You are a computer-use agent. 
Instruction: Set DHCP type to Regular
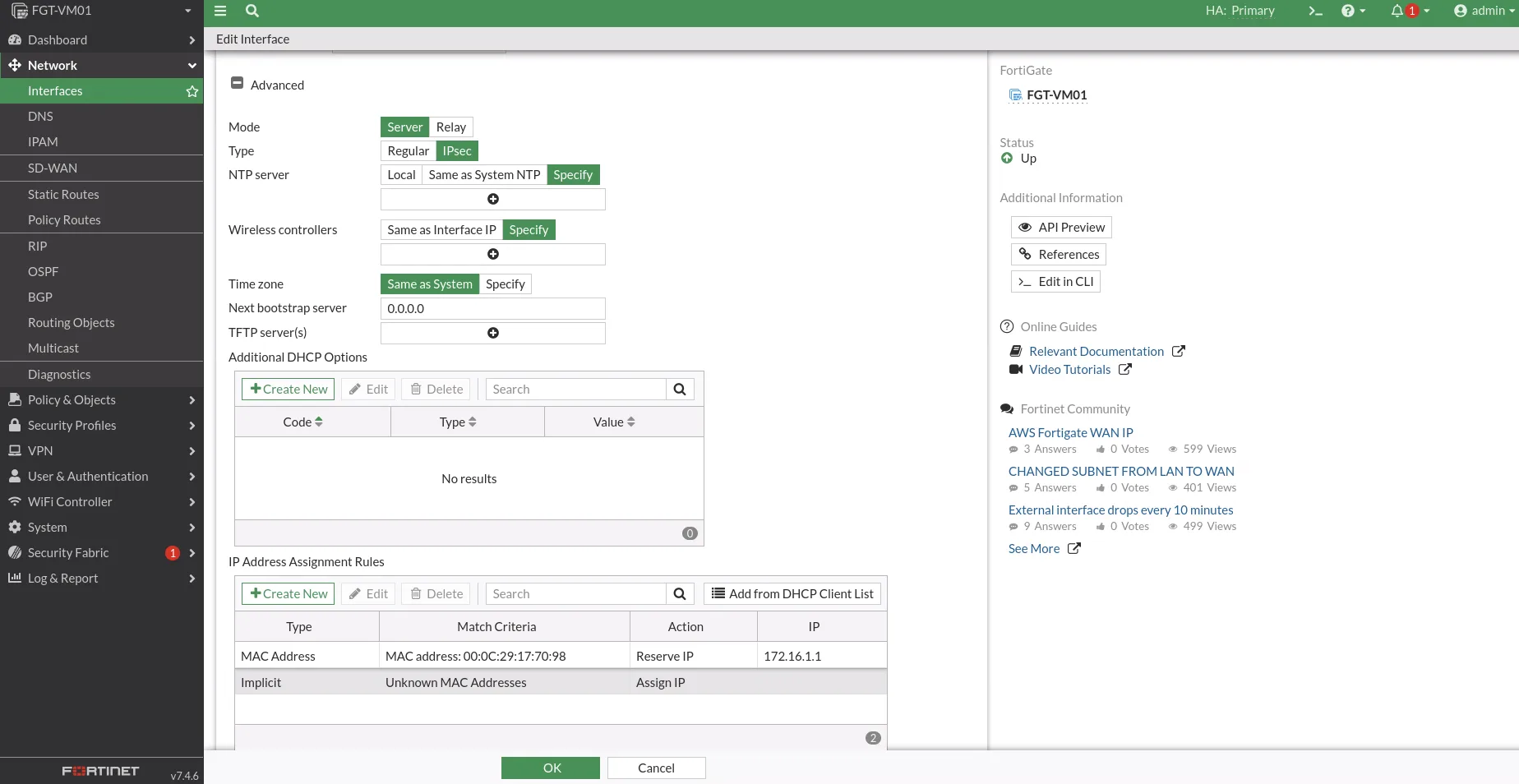(x=408, y=151)
